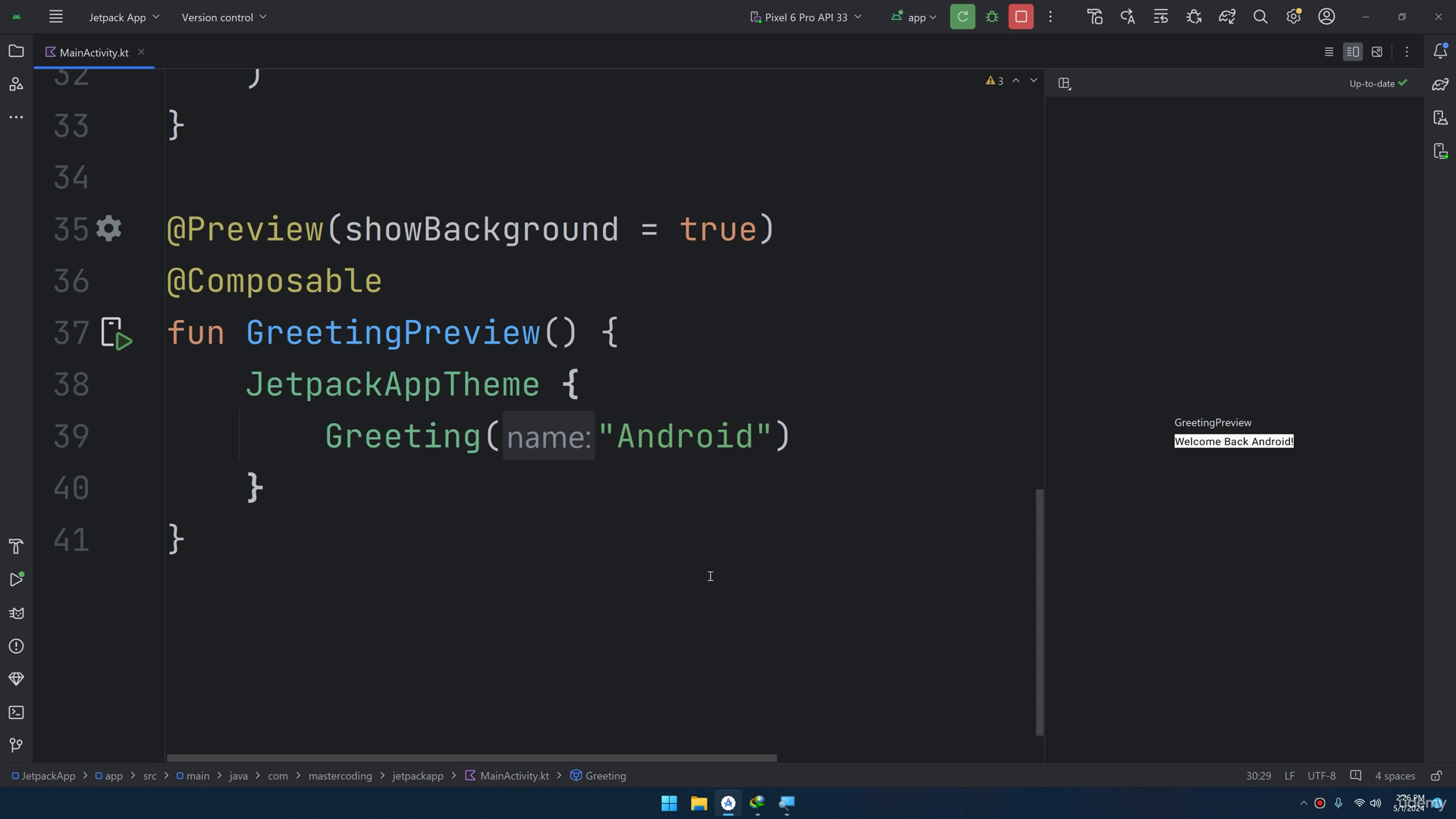Switch editor to Design-only view
The width and height of the screenshot is (1456, 819).
tap(1377, 52)
